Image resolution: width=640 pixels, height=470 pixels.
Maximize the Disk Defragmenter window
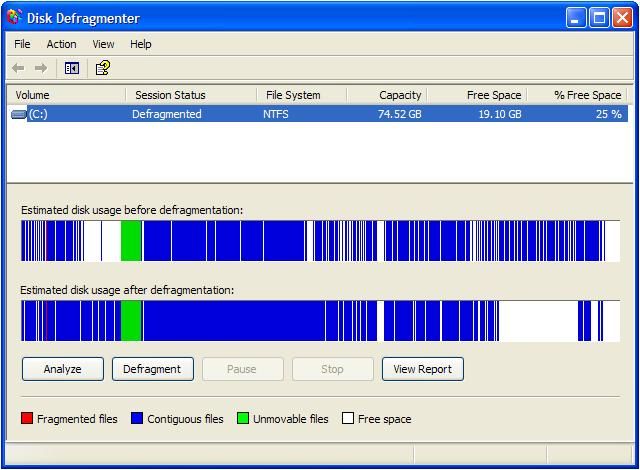599,18
